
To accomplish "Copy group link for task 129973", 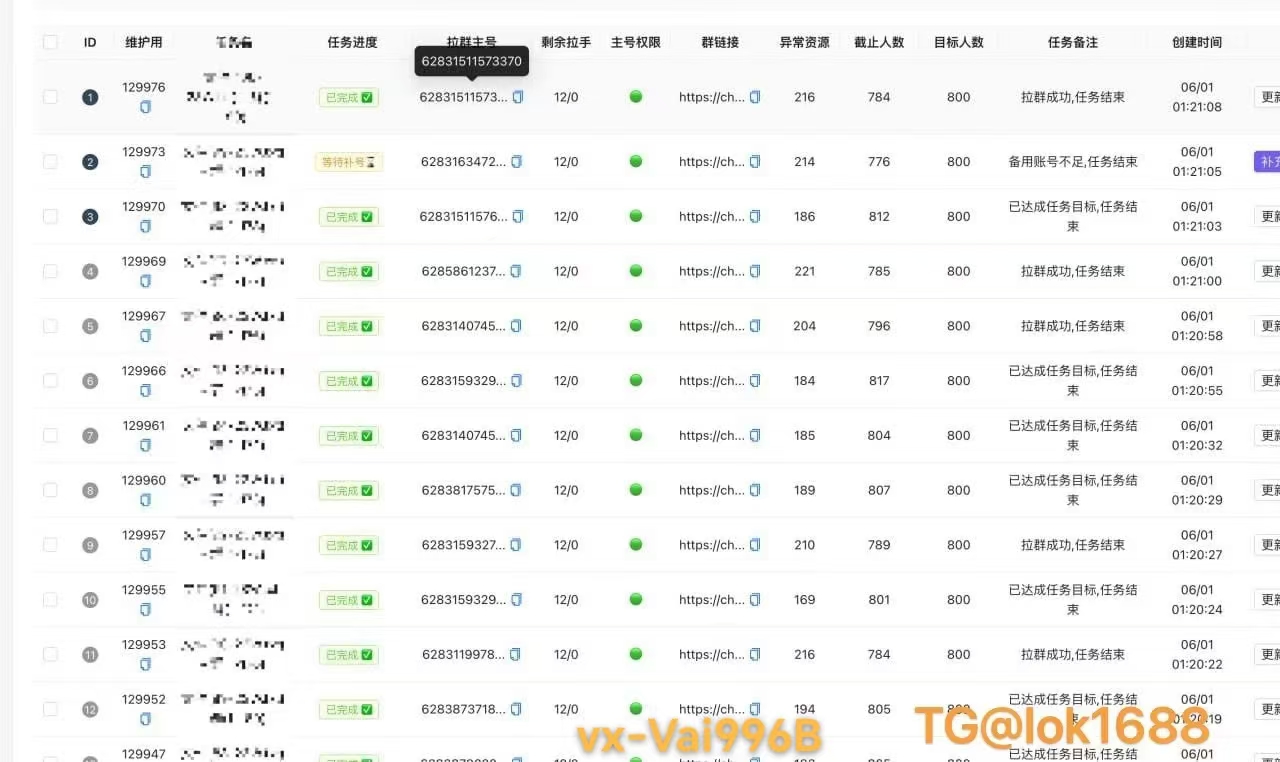I will [x=755, y=162].
